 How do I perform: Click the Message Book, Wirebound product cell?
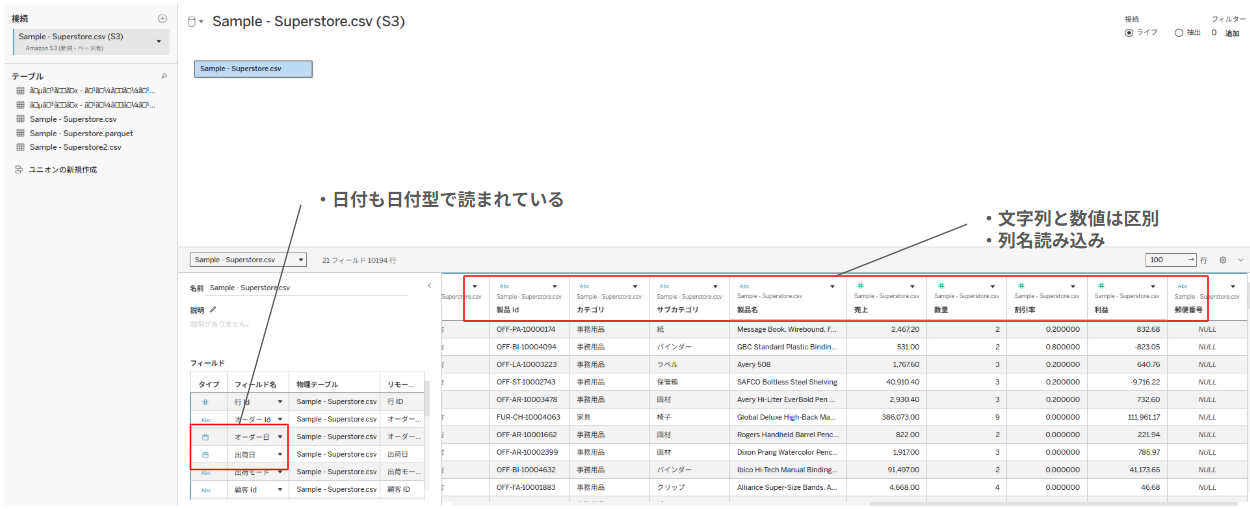pos(788,329)
